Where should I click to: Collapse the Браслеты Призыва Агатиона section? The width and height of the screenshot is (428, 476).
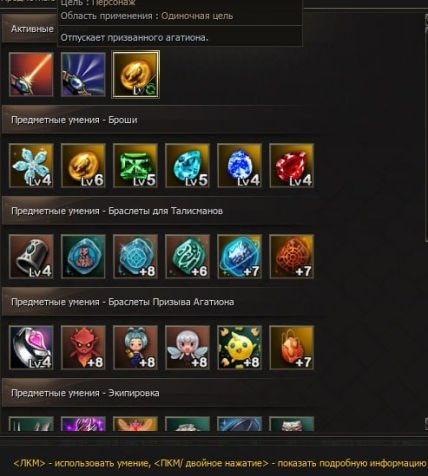click(x=160, y=302)
